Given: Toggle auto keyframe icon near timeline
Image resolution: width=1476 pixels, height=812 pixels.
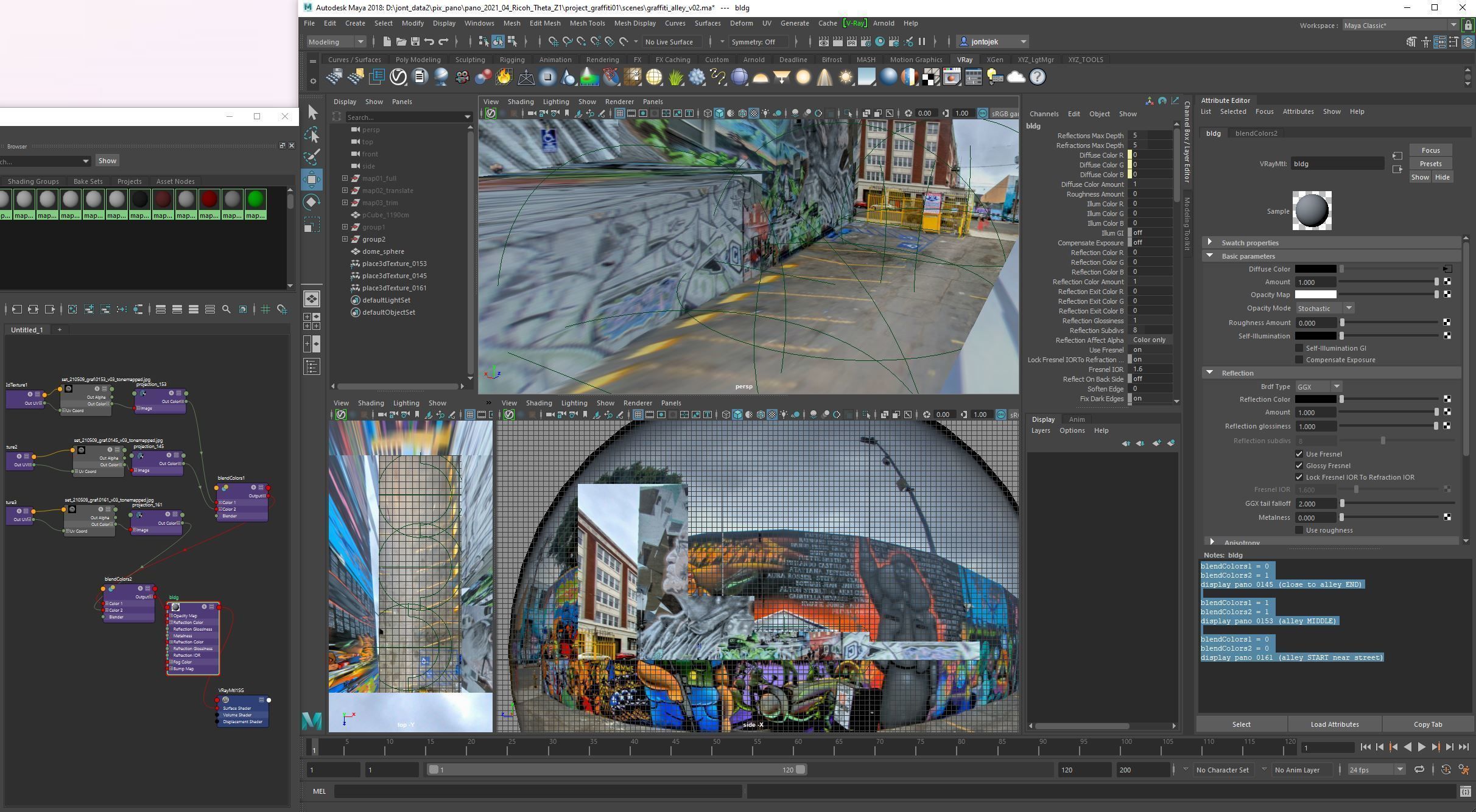Looking at the screenshot, I should pyautogui.click(x=1446, y=769).
